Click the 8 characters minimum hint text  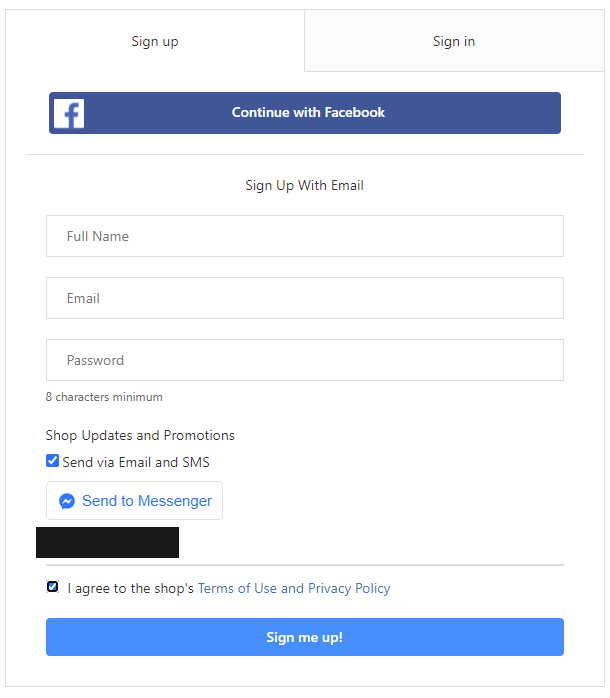tap(104, 397)
